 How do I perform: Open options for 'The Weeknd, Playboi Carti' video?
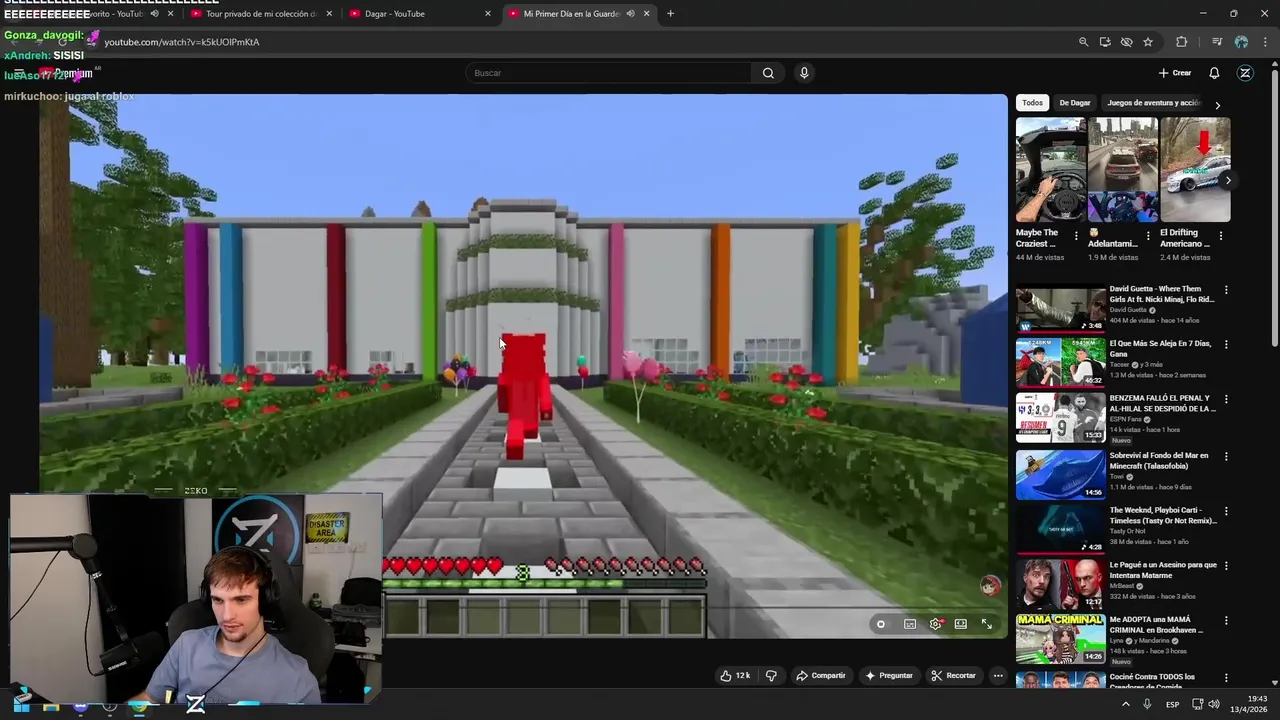1226,511
